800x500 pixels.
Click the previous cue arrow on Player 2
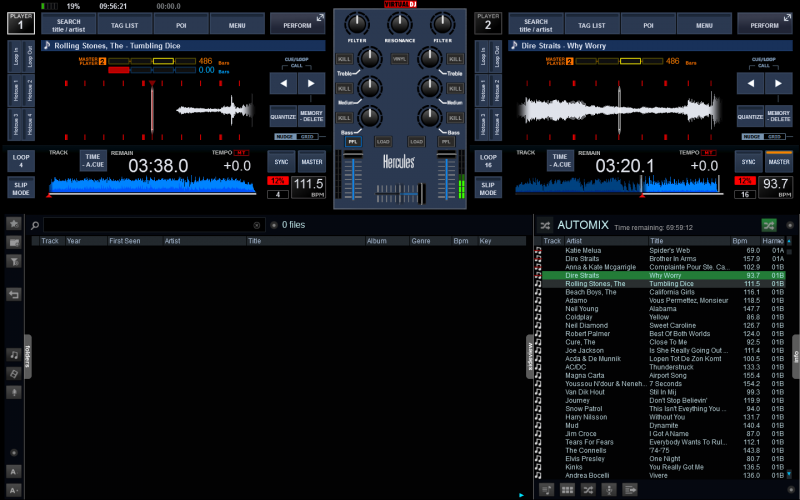[x=751, y=83]
